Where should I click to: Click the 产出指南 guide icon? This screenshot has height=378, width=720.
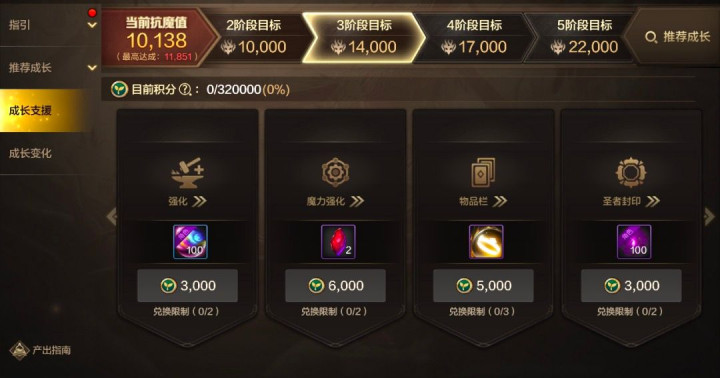click(19, 350)
